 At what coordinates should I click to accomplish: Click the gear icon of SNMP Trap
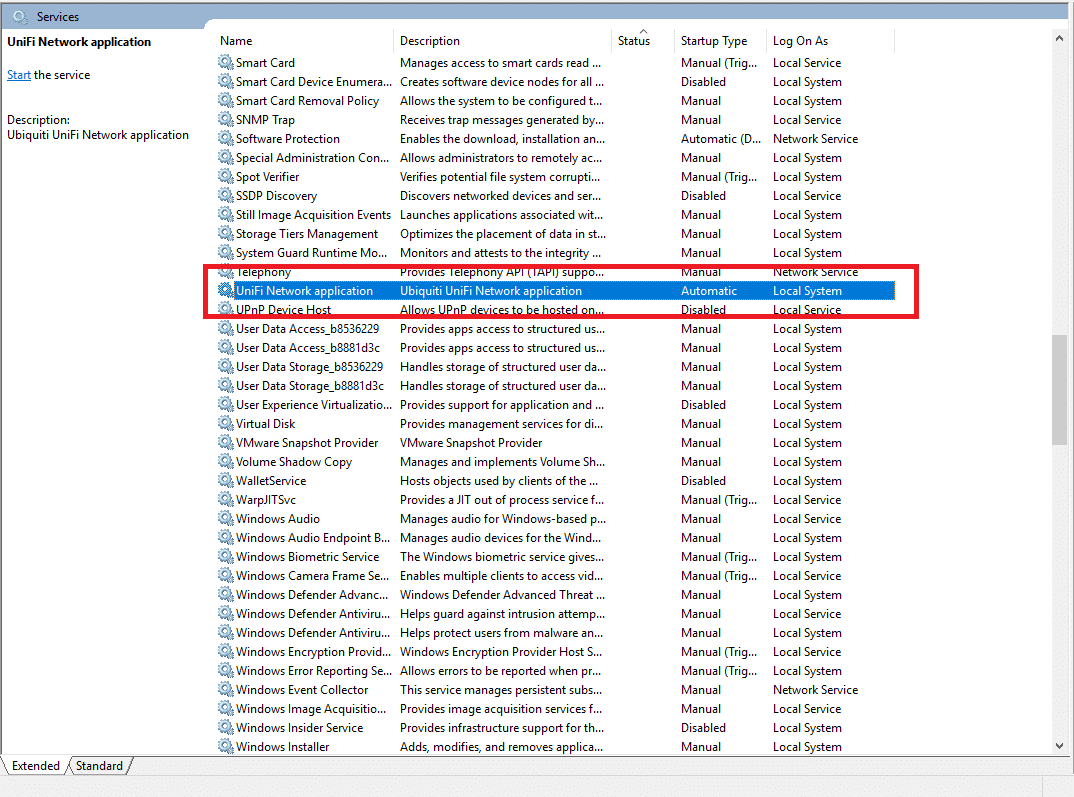pos(225,119)
